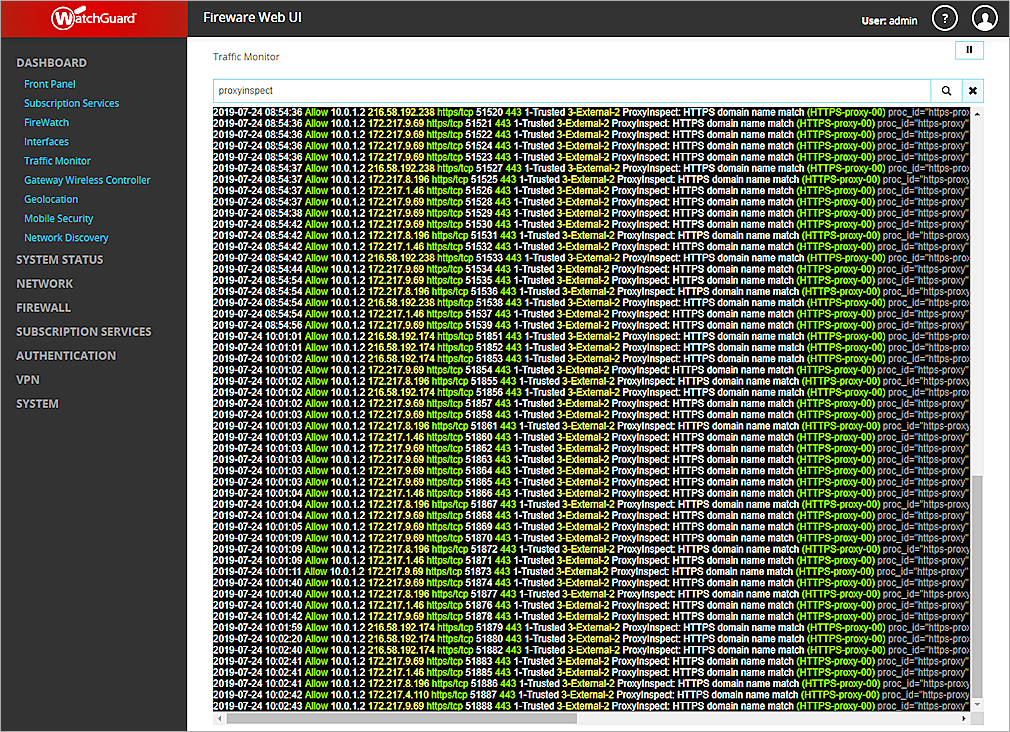Viewport: 1010px width, 732px height.
Task: Expand the SUBSCRIPTION SERVICES section
Action: [83, 331]
